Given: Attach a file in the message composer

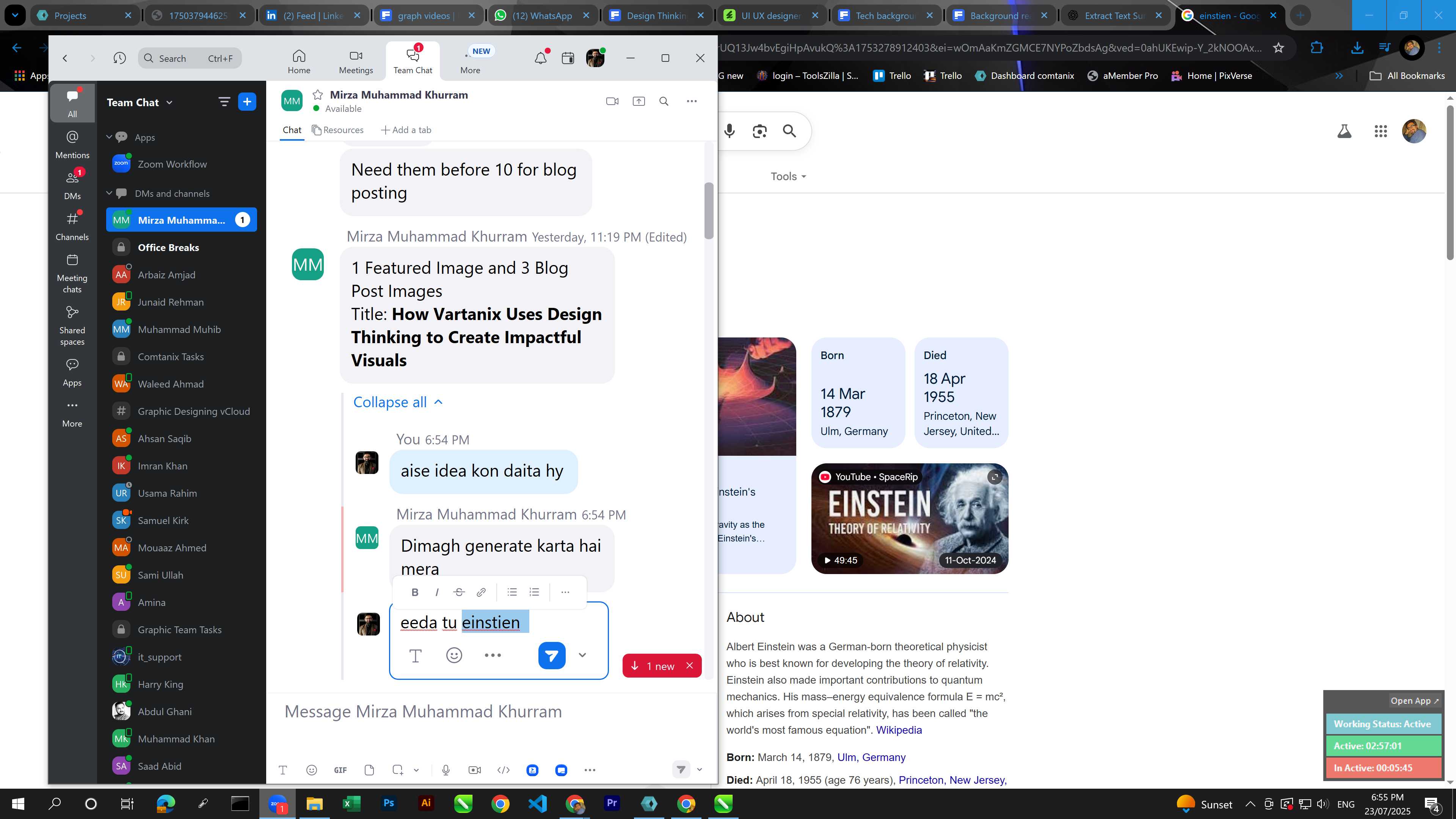Looking at the screenshot, I should tap(369, 770).
